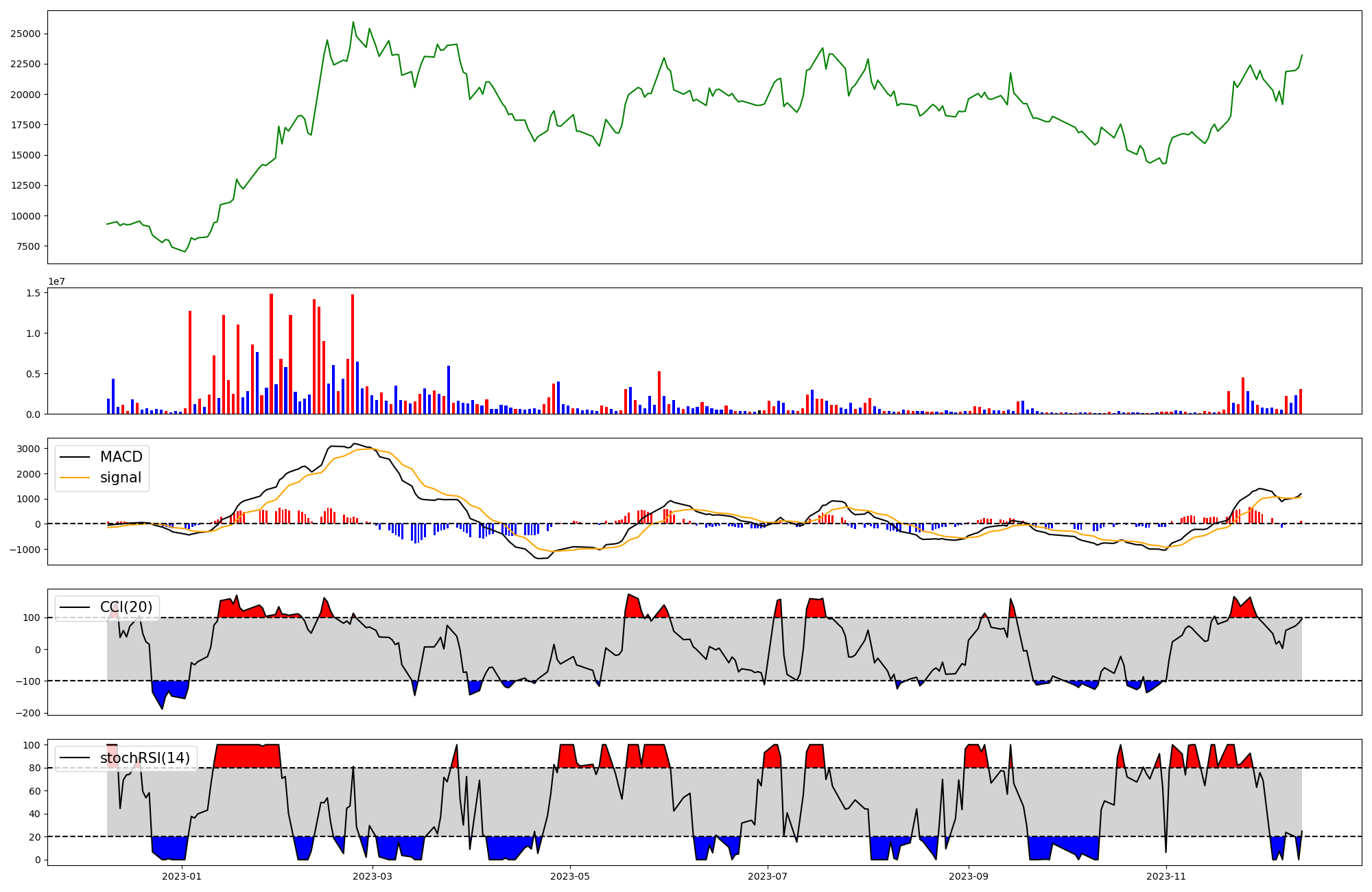This screenshot has height=892, width=1372.
Task: Click the signal legend label
Action: pos(121,478)
